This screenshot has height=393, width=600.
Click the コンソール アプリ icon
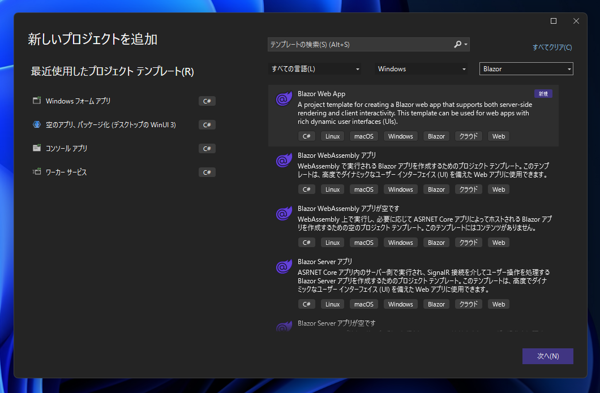click(x=37, y=148)
